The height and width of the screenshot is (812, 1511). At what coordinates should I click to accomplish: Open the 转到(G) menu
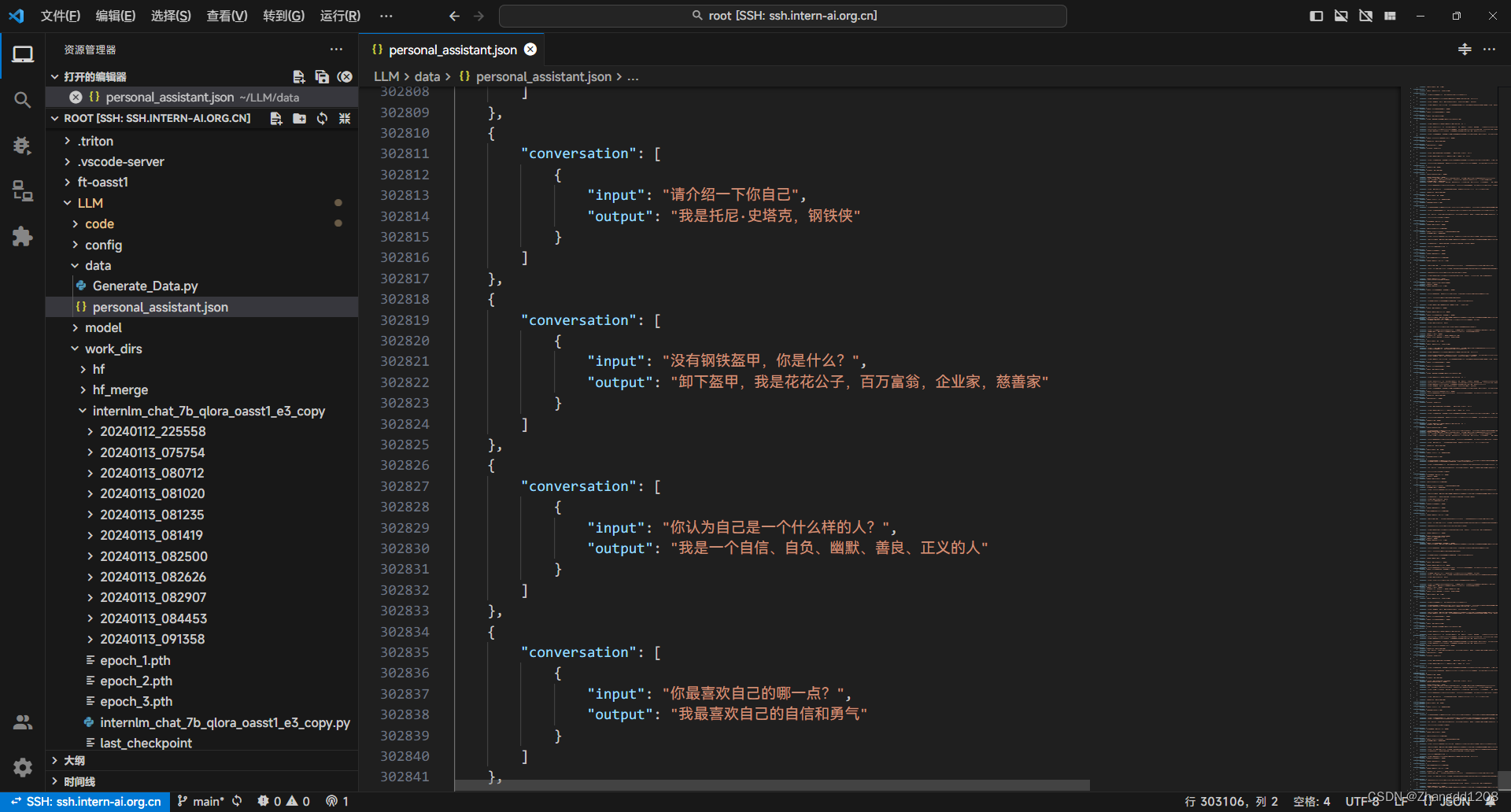point(283,16)
